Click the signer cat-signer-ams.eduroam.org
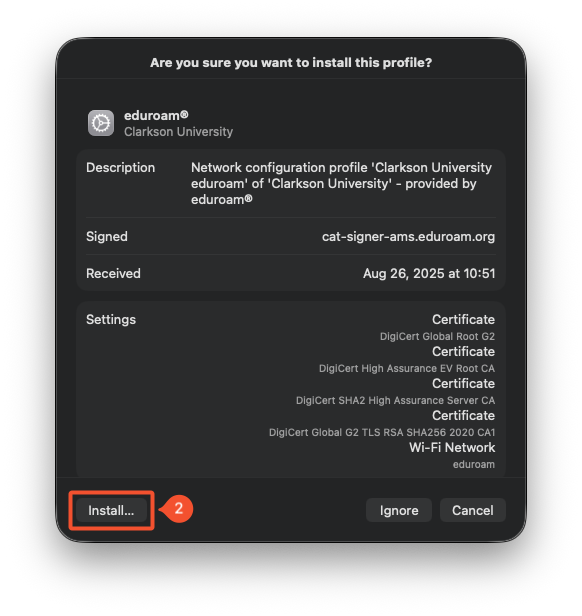The height and width of the screenshot is (616, 582). (x=408, y=236)
